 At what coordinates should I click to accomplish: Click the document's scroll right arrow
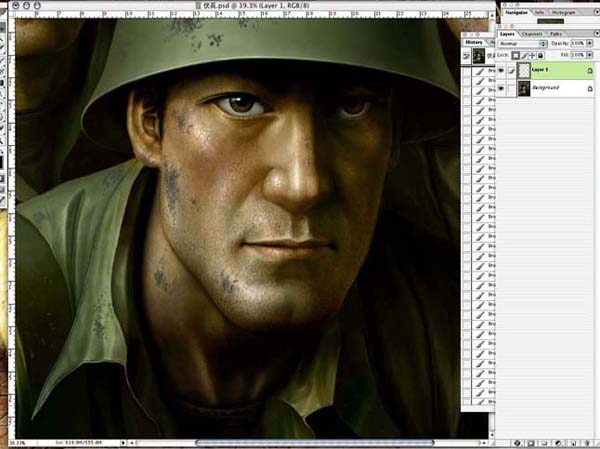pos(484,443)
